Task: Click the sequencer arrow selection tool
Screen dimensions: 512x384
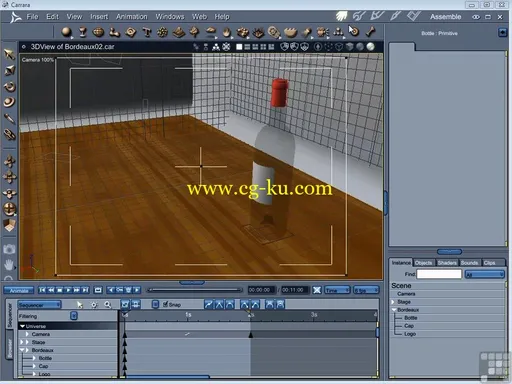Action: click(x=79, y=304)
